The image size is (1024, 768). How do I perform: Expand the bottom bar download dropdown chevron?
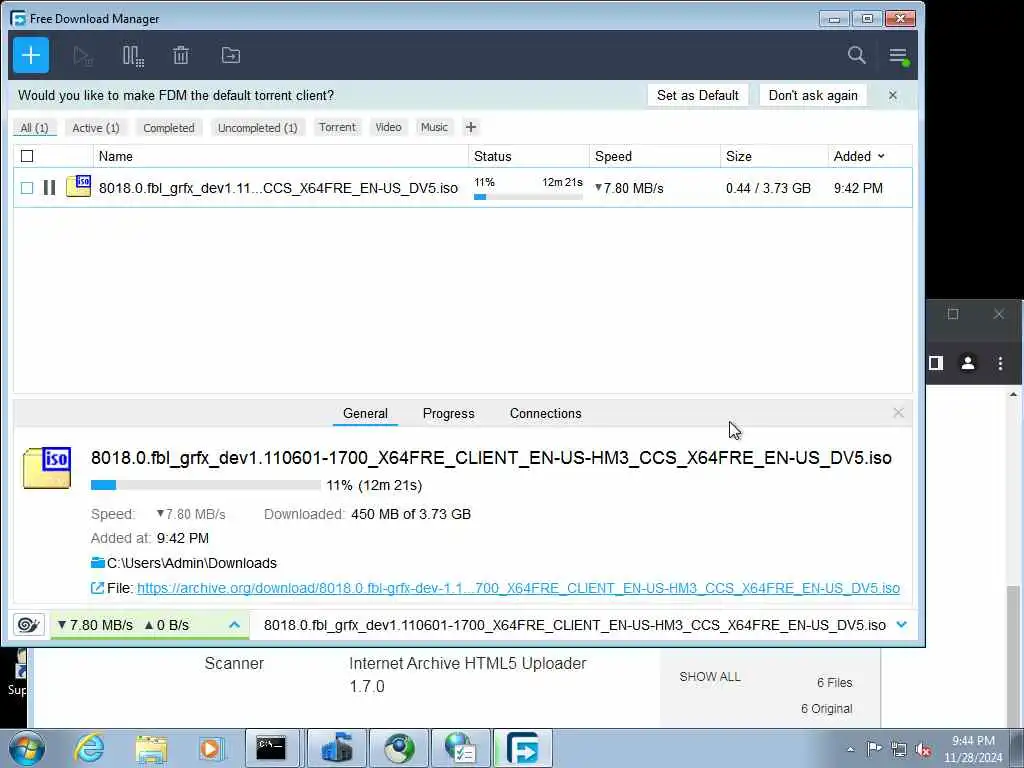point(902,625)
